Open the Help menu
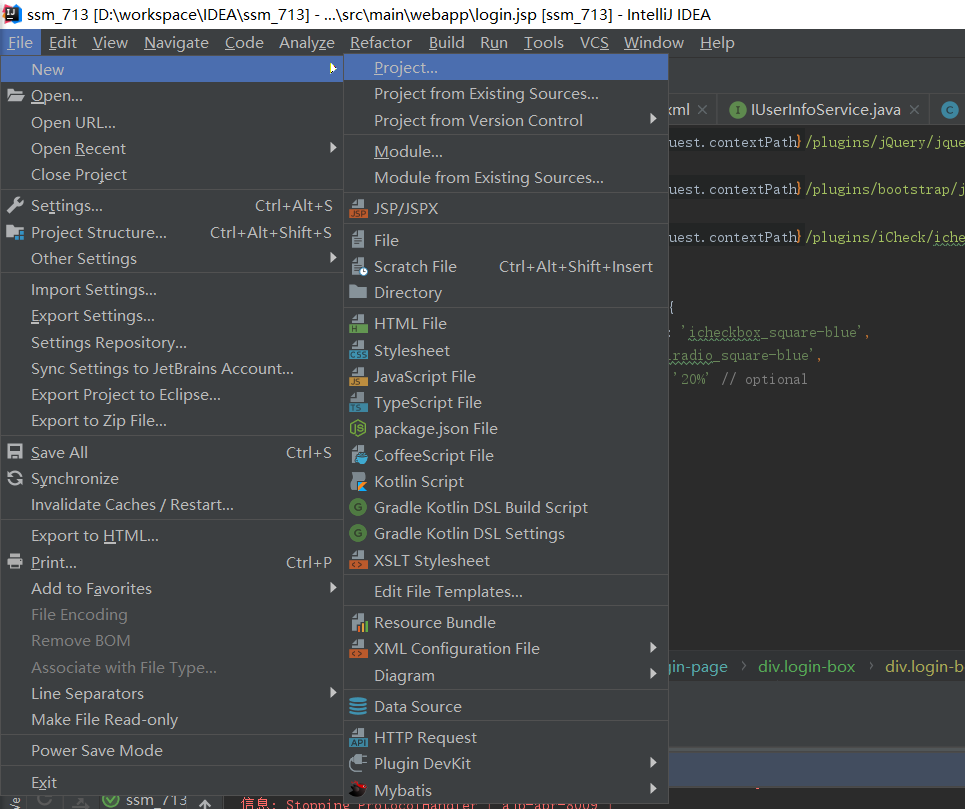Viewport: 965px width, 809px height. (x=717, y=42)
